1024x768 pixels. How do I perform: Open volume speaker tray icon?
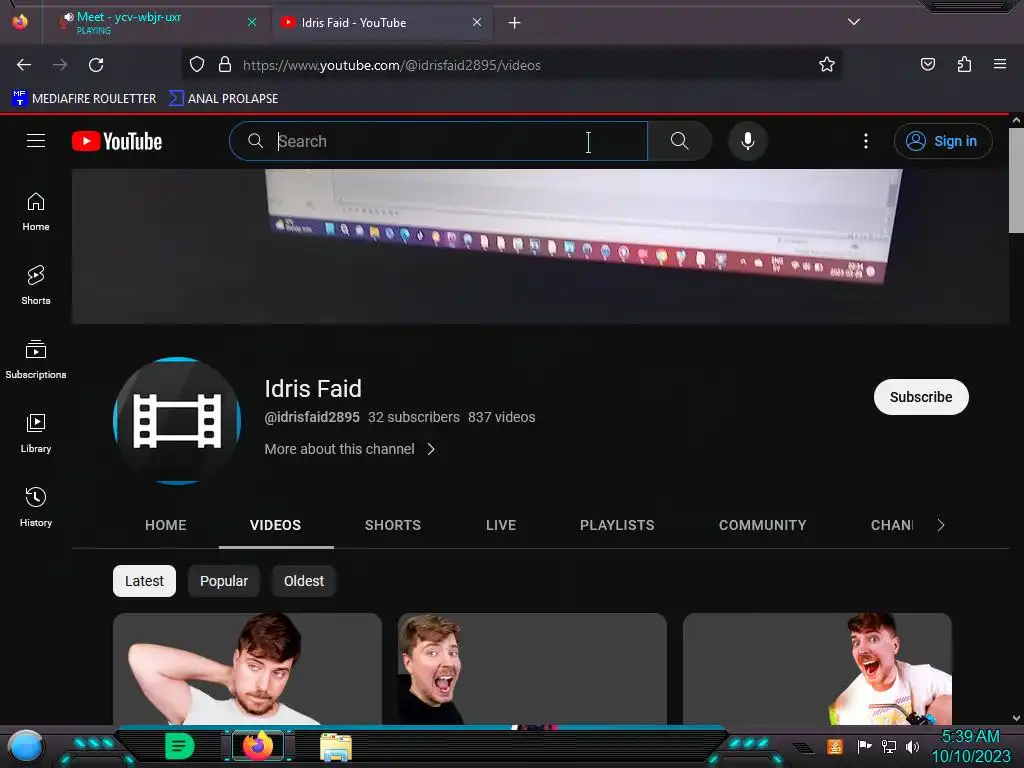click(912, 746)
